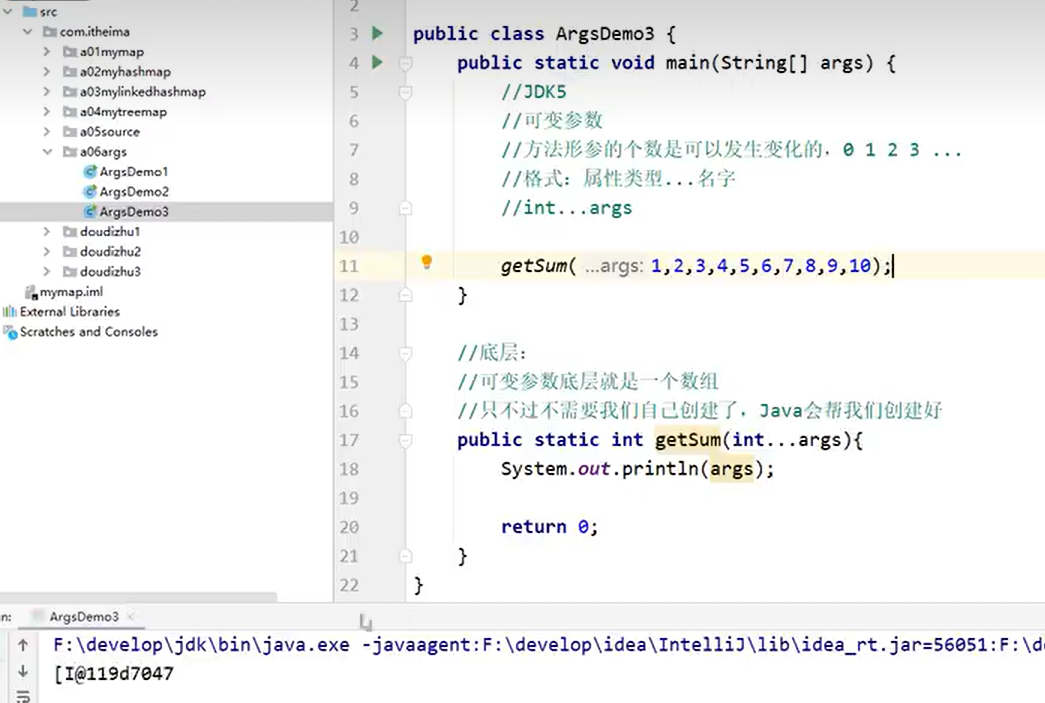The width and height of the screenshot is (1045, 703).
Task: Click fold marker on line 12
Action: pyautogui.click(x=405, y=295)
